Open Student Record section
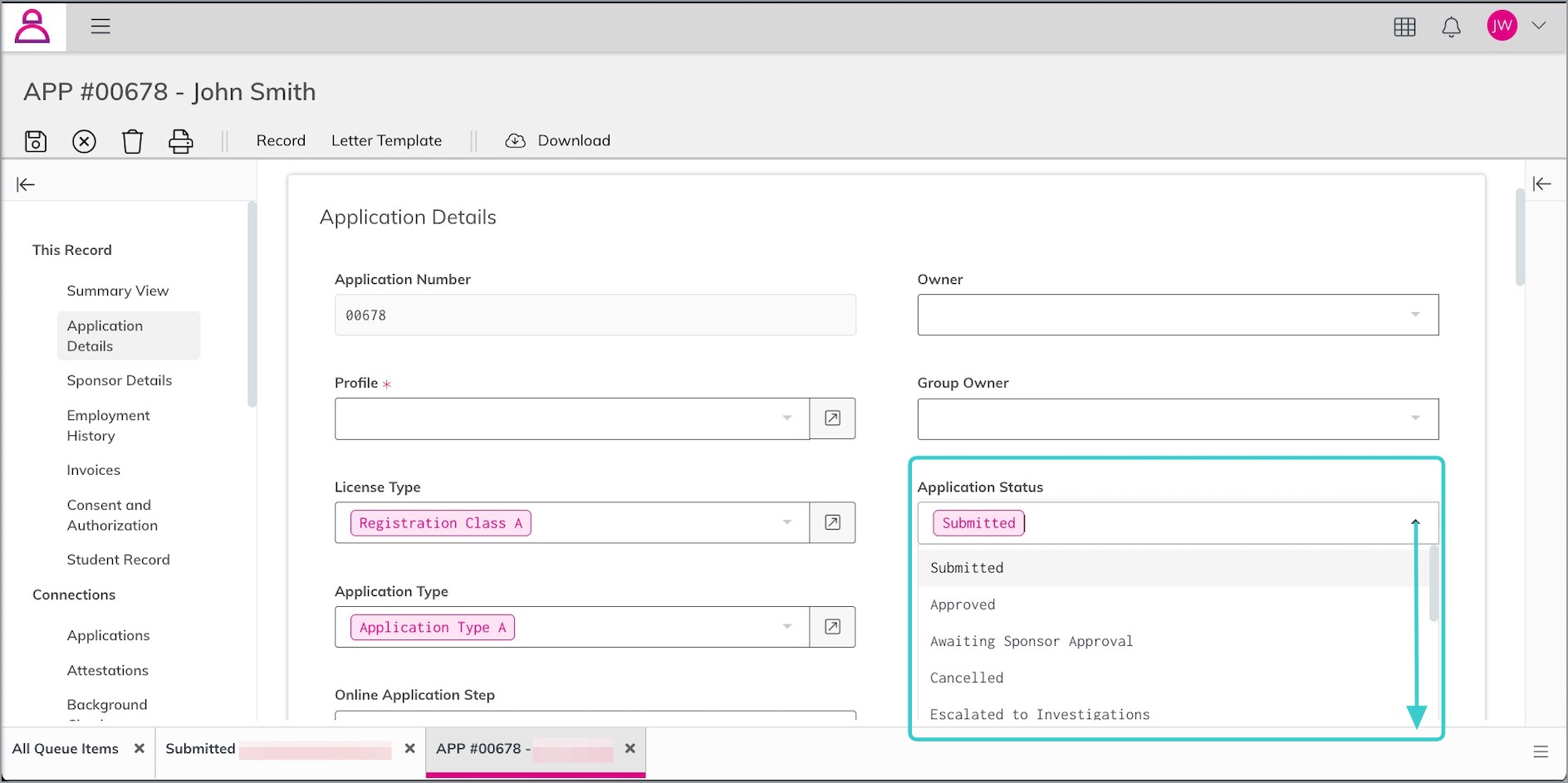The width and height of the screenshot is (1568, 783). point(118,560)
